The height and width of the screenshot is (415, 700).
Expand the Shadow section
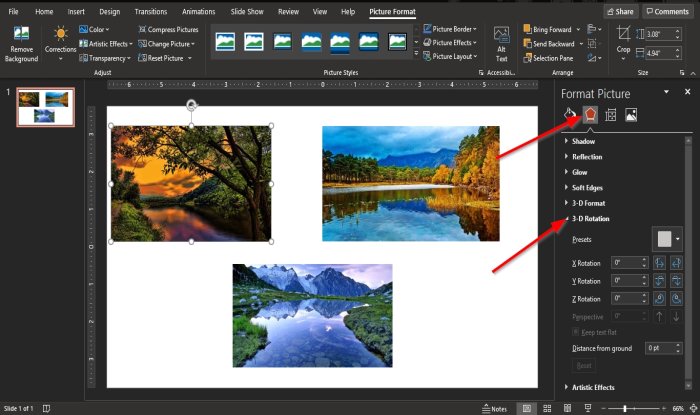click(x=583, y=141)
